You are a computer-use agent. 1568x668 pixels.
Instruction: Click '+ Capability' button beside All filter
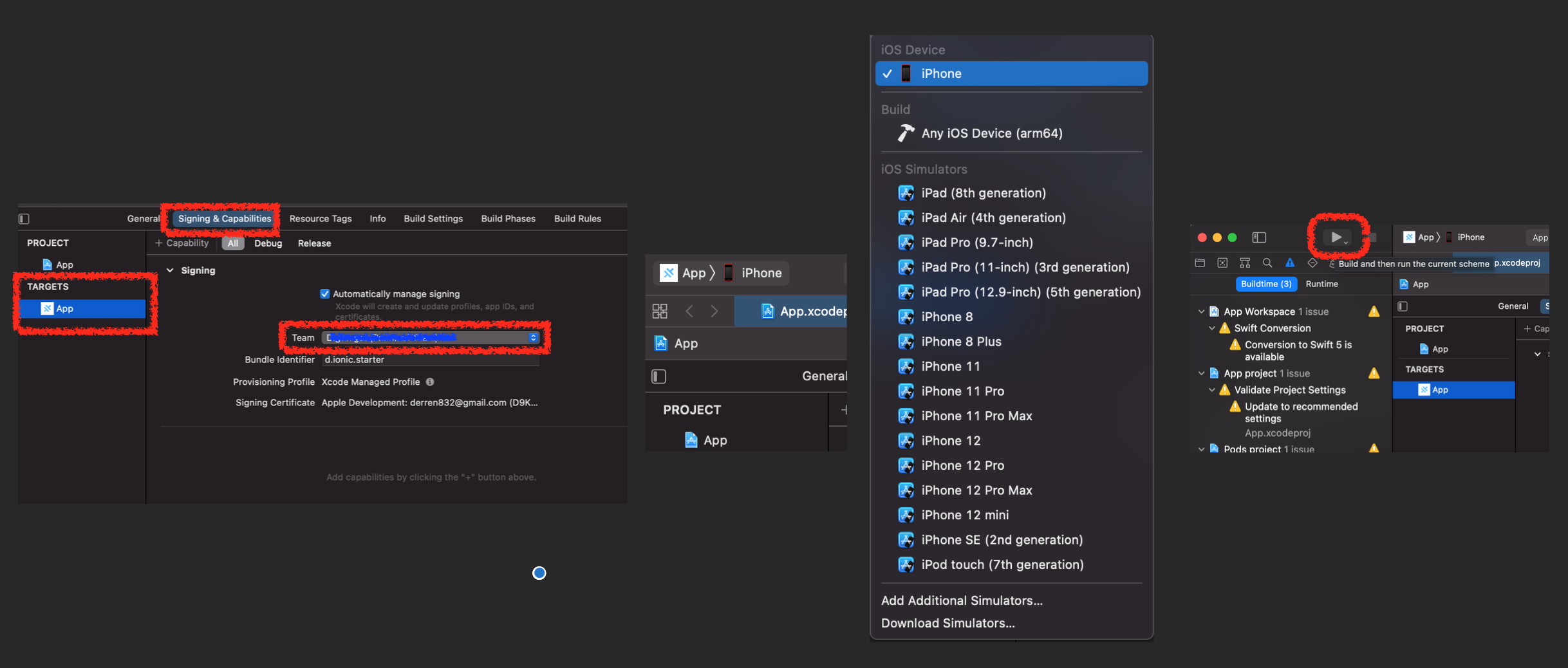(182, 243)
